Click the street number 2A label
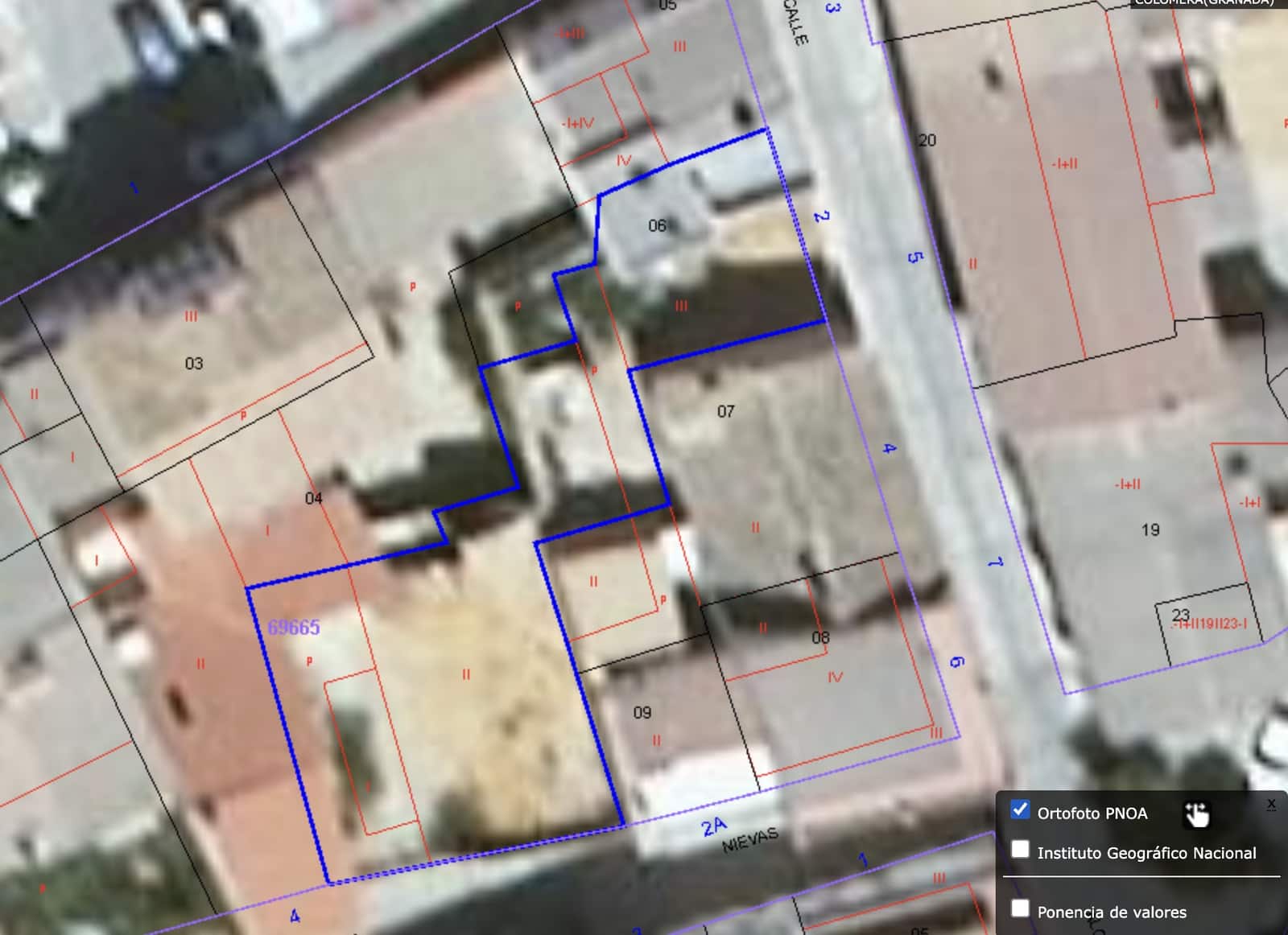The height and width of the screenshot is (935, 1288). point(714,826)
